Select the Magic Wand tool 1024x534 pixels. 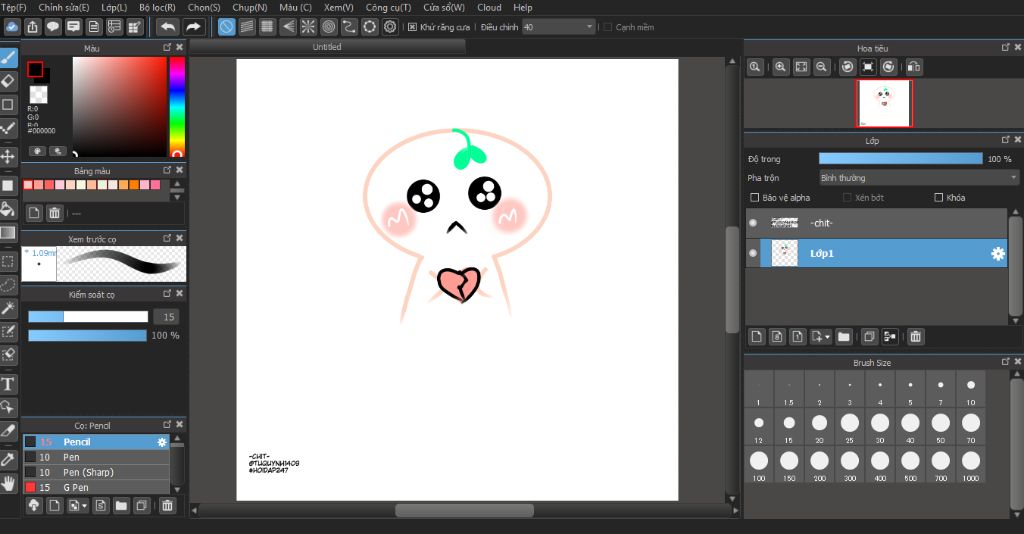coord(8,307)
